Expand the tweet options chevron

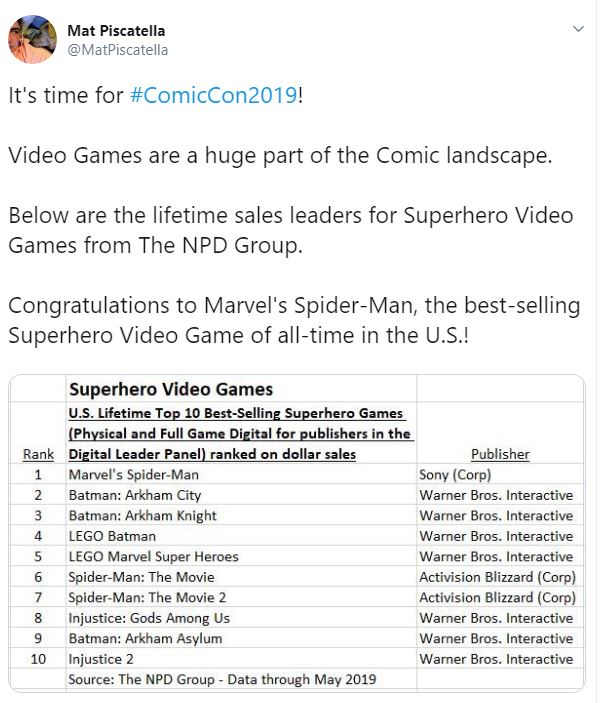[577, 29]
